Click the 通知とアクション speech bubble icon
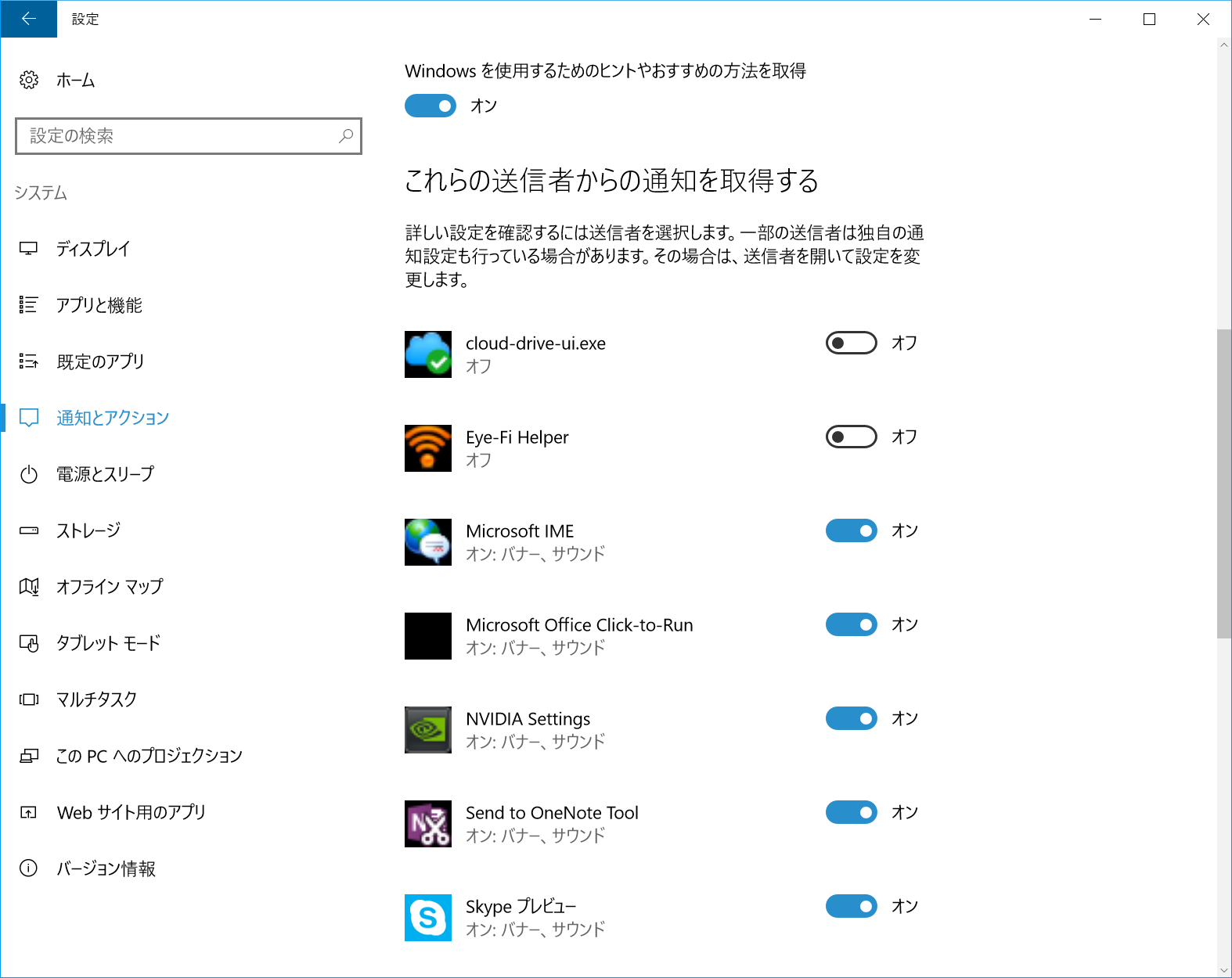 (29, 418)
